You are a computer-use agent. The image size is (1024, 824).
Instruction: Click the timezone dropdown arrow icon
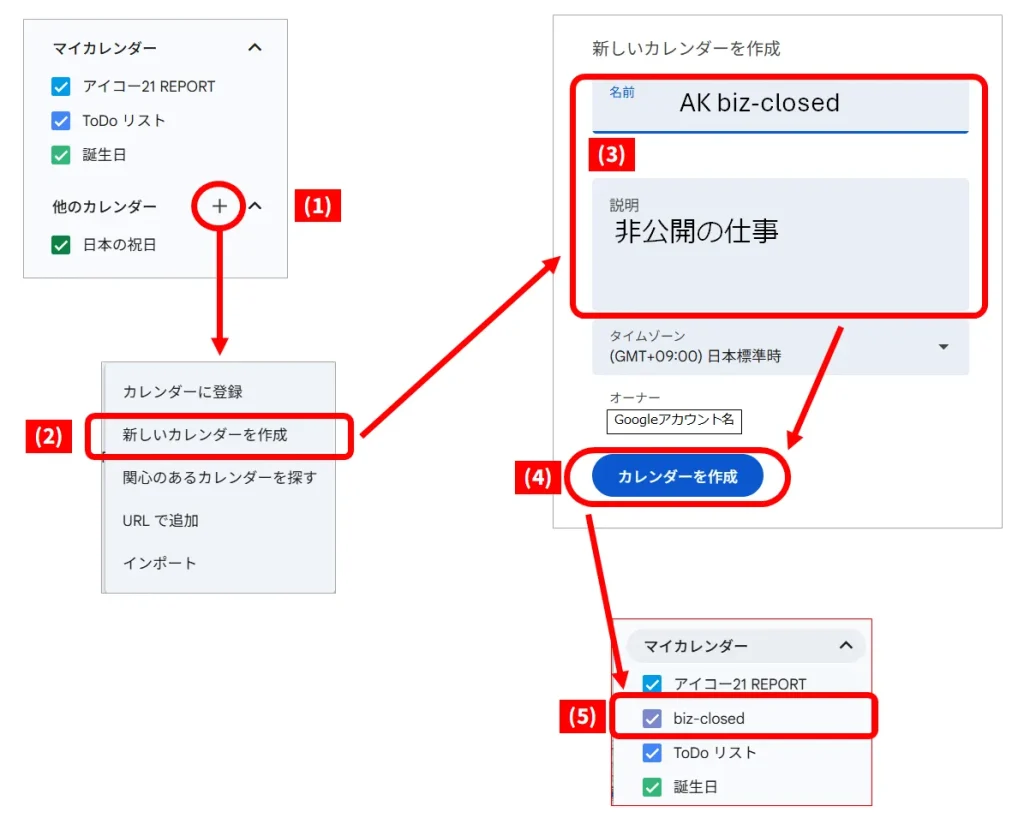943,347
